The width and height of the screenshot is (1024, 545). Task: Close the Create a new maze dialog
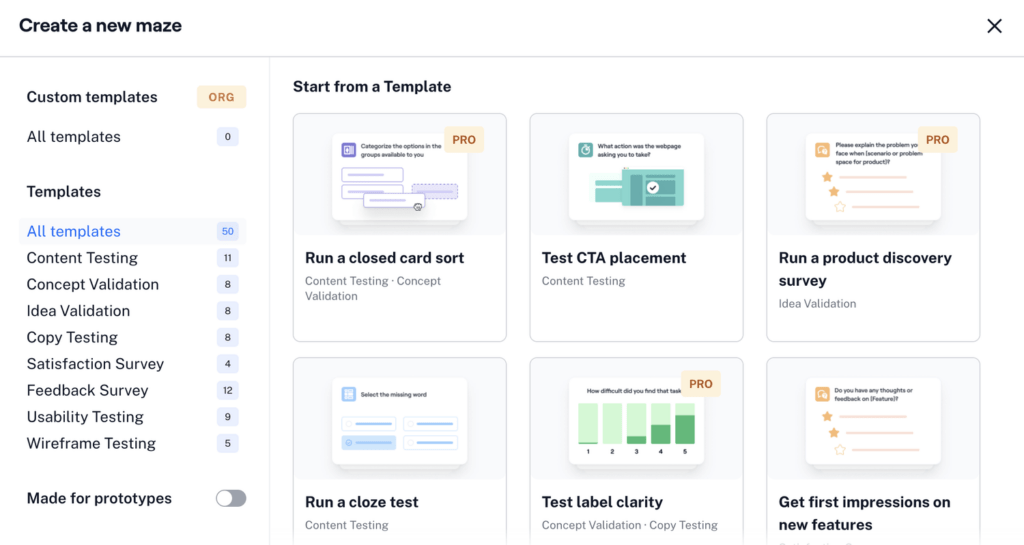tap(994, 26)
